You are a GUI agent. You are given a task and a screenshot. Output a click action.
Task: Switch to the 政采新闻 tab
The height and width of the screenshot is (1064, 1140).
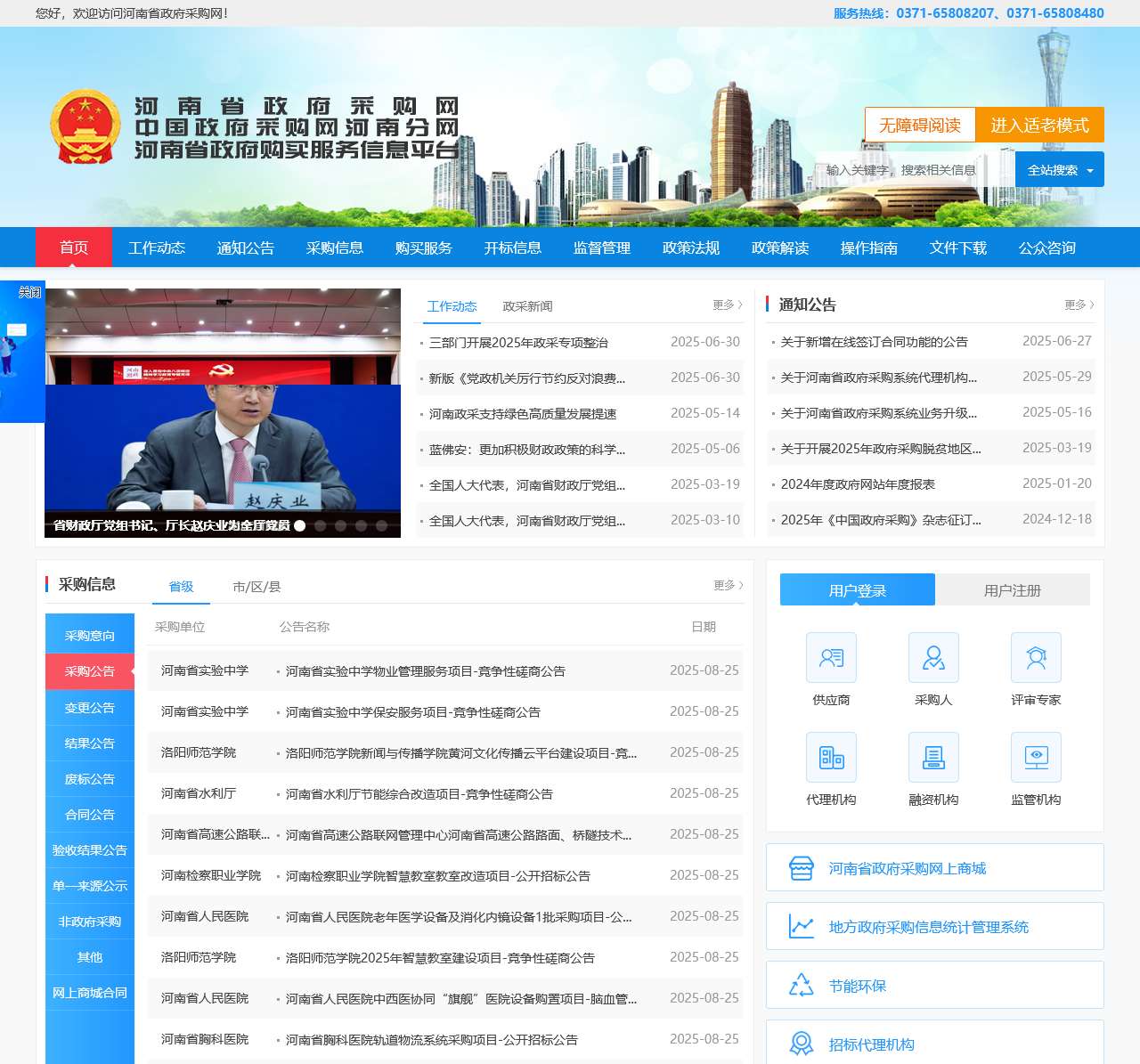click(527, 305)
